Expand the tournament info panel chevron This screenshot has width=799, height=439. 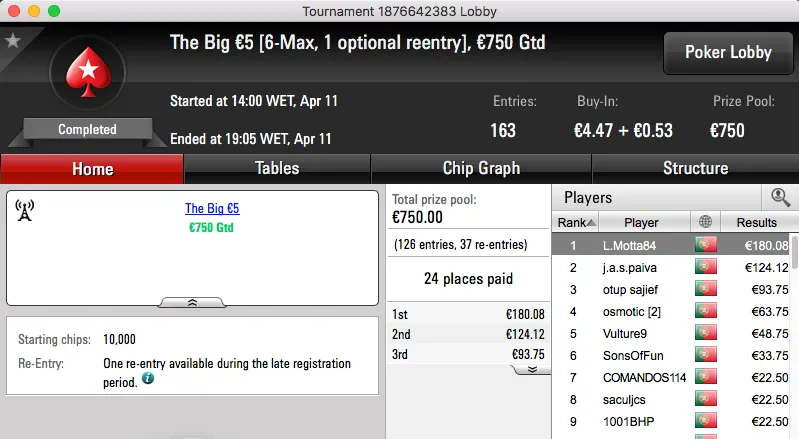coord(193,301)
